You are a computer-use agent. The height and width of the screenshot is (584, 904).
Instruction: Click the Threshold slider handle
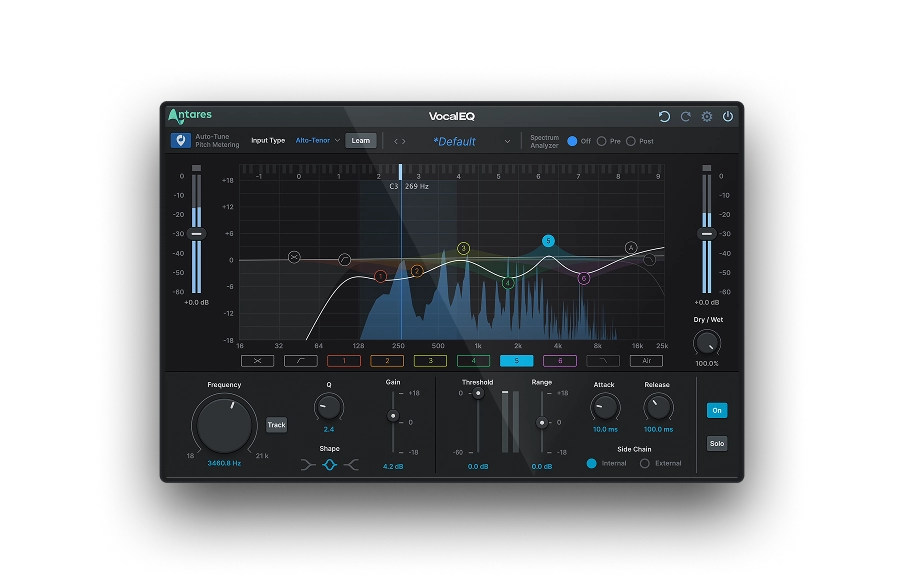[478, 394]
